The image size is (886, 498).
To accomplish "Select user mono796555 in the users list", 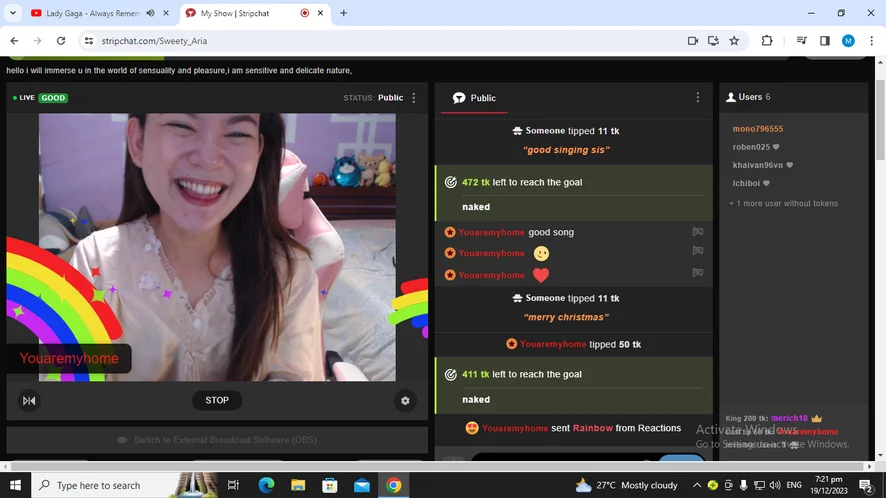I will tap(757, 129).
